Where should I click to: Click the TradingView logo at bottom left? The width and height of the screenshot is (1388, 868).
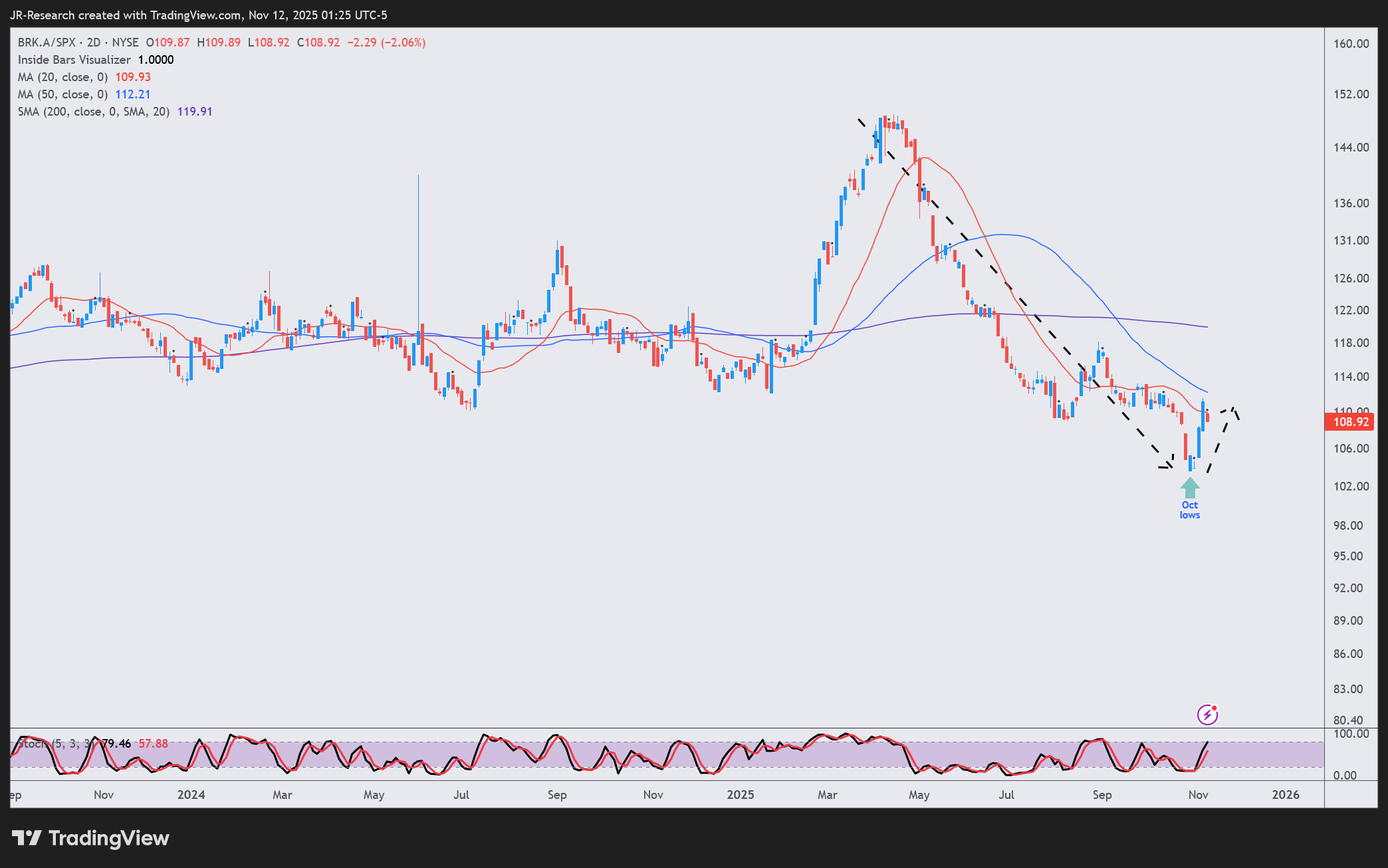coord(91,838)
